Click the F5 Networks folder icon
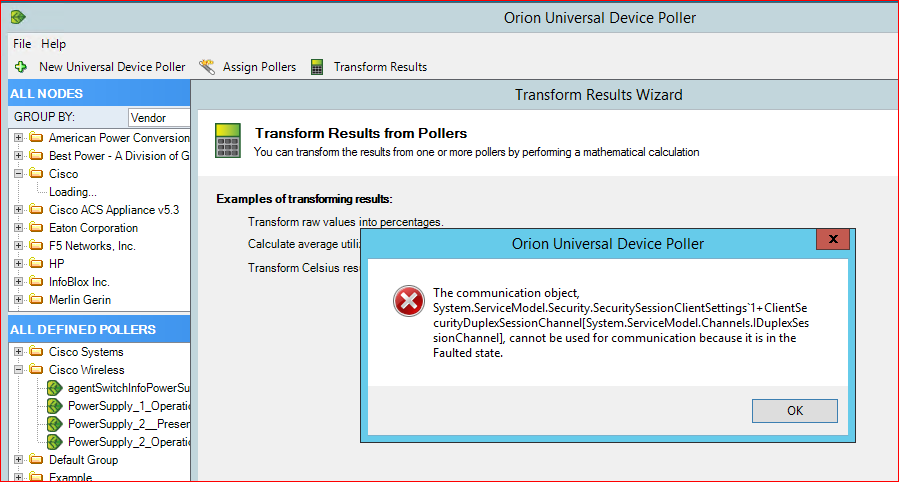 (x=36, y=246)
